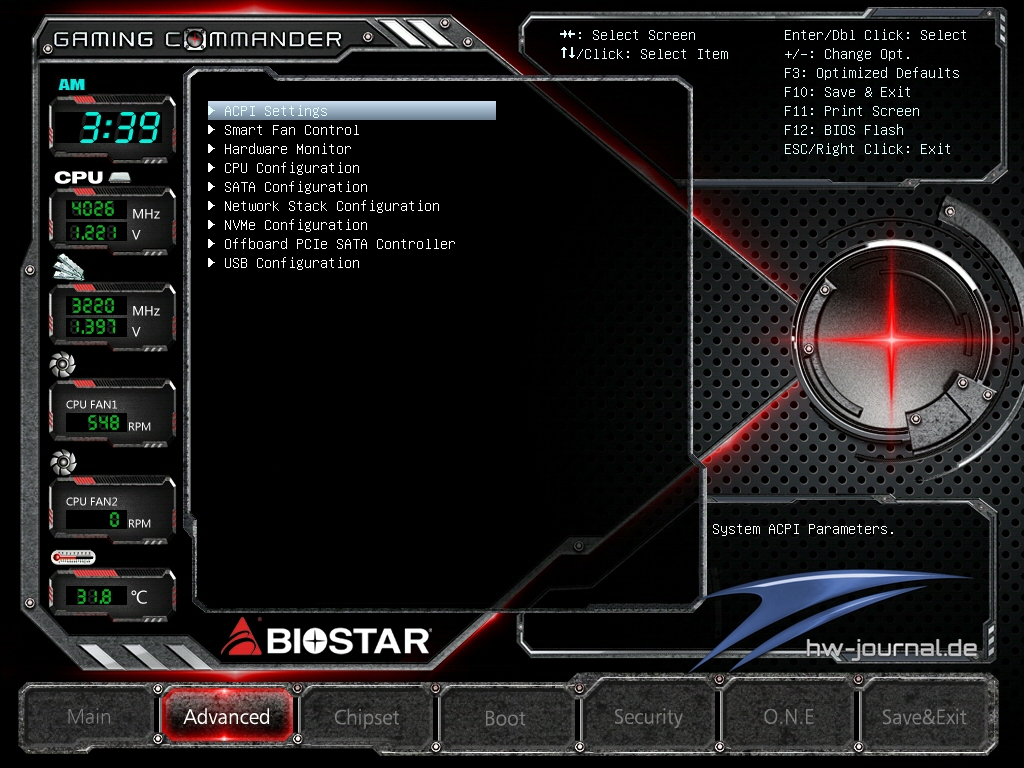Expand arrow beside Network Stack Configuration
The width and height of the screenshot is (1024, 768).
coord(212,206)
